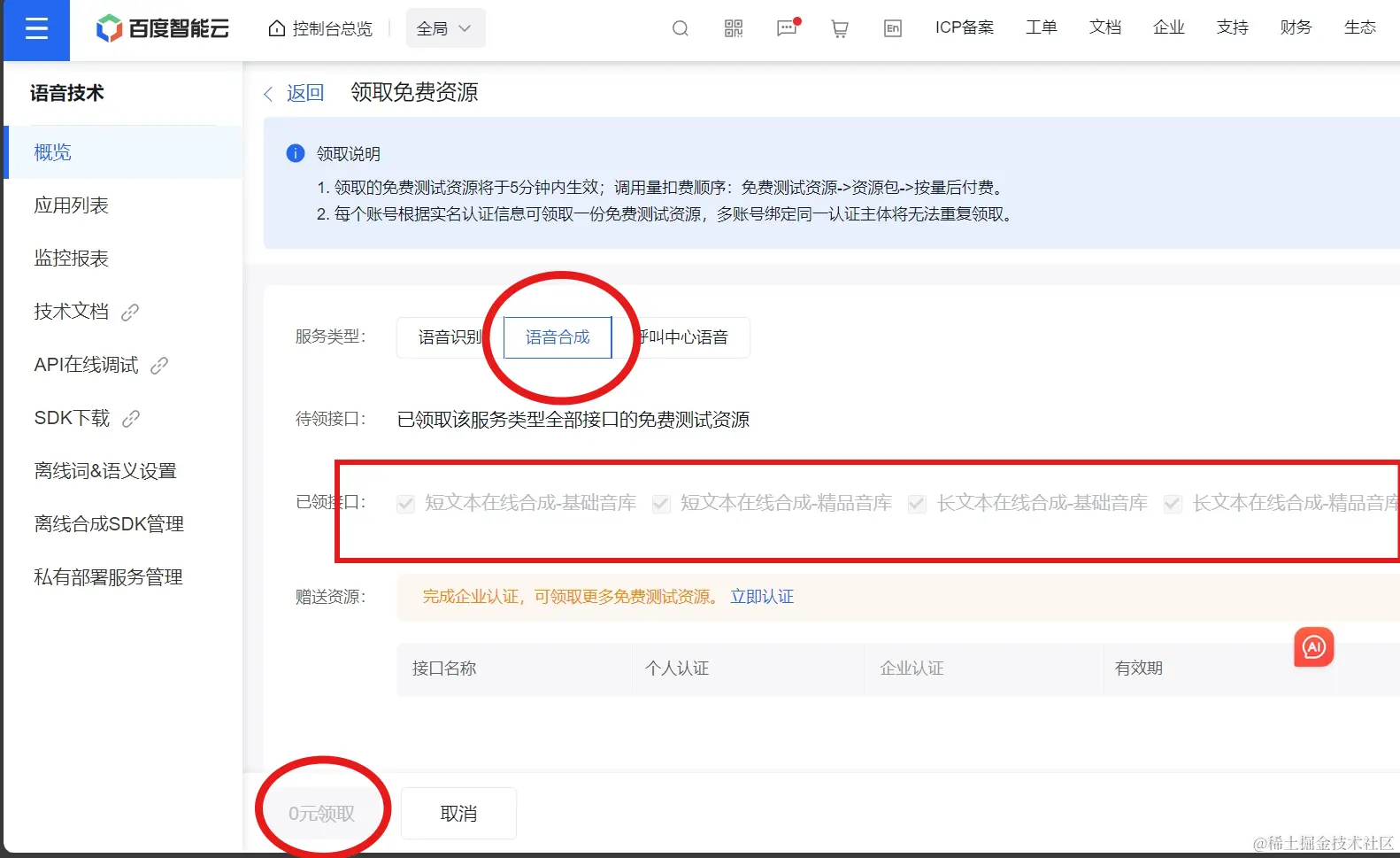Expand the 全局 region dropdown
1400x858 pixels.
click(445, 29)
